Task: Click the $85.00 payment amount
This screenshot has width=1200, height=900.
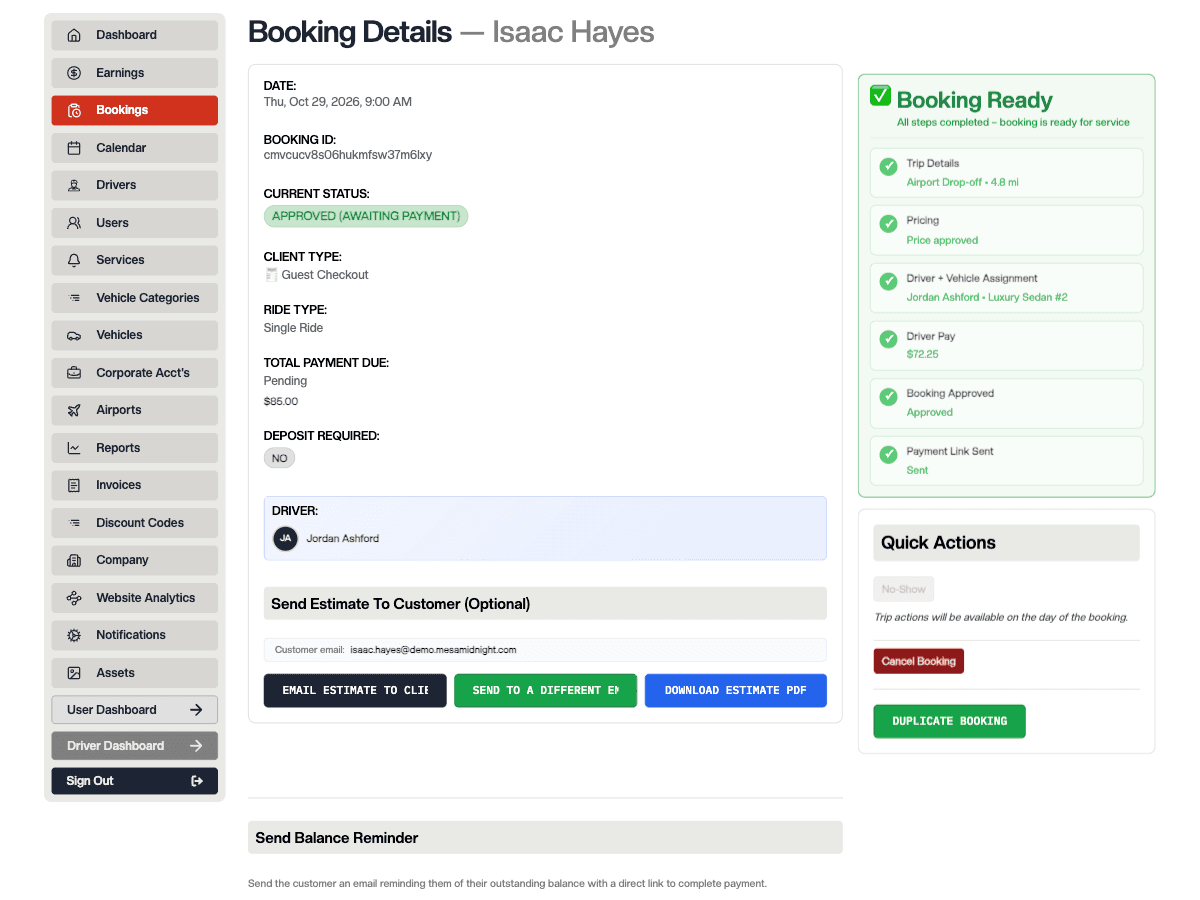Action: pos(281,401)
